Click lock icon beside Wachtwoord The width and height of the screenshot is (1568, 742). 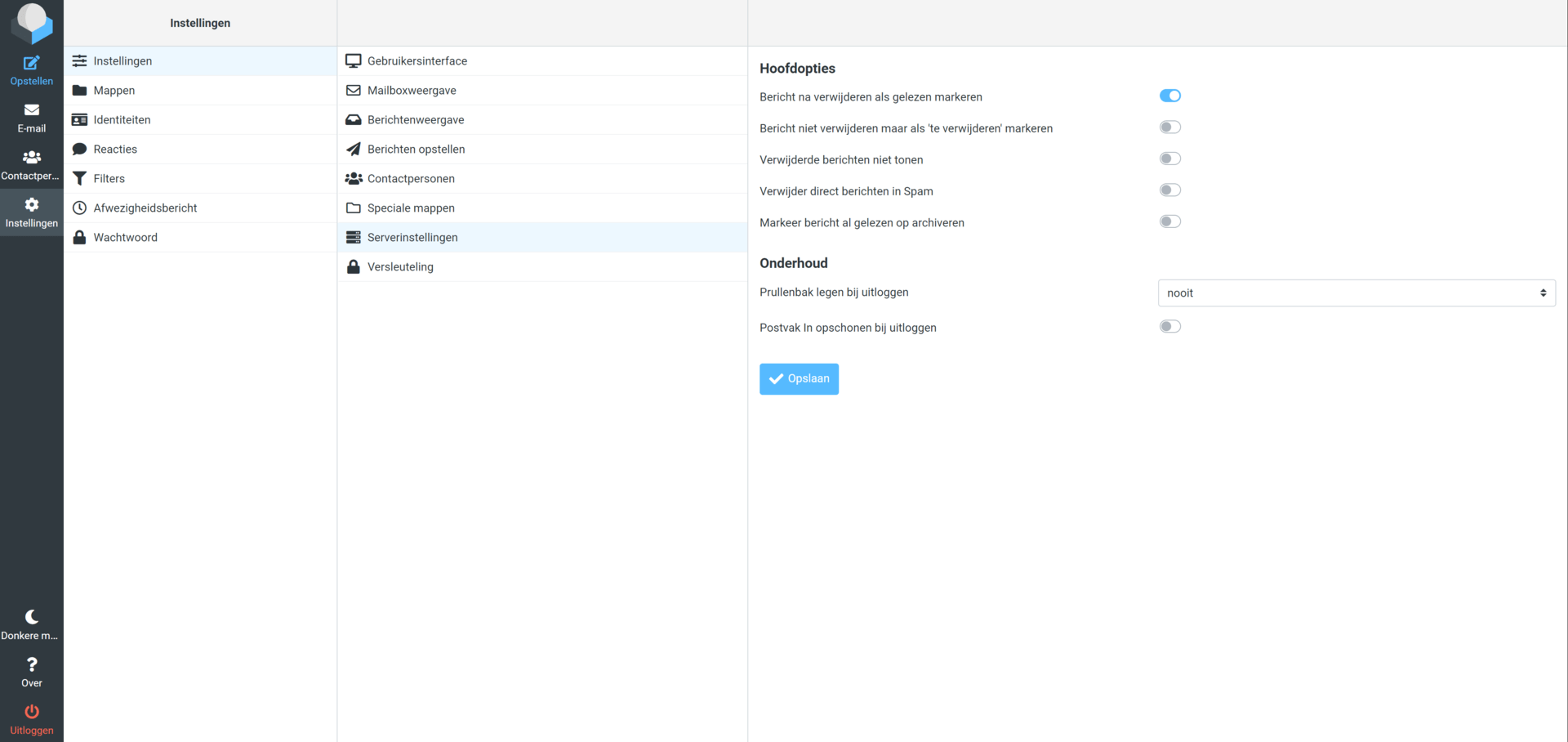[79, 238]
